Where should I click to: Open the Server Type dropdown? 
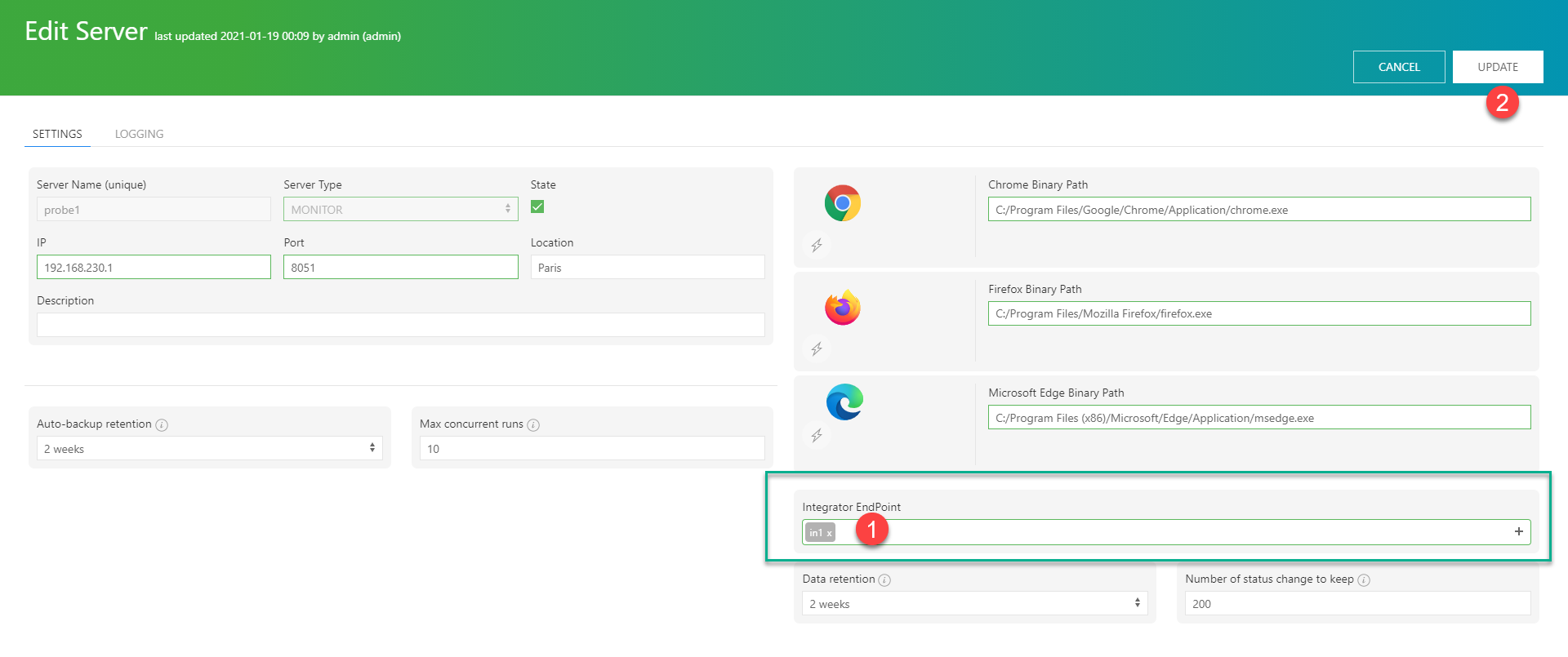coord(400,209)
